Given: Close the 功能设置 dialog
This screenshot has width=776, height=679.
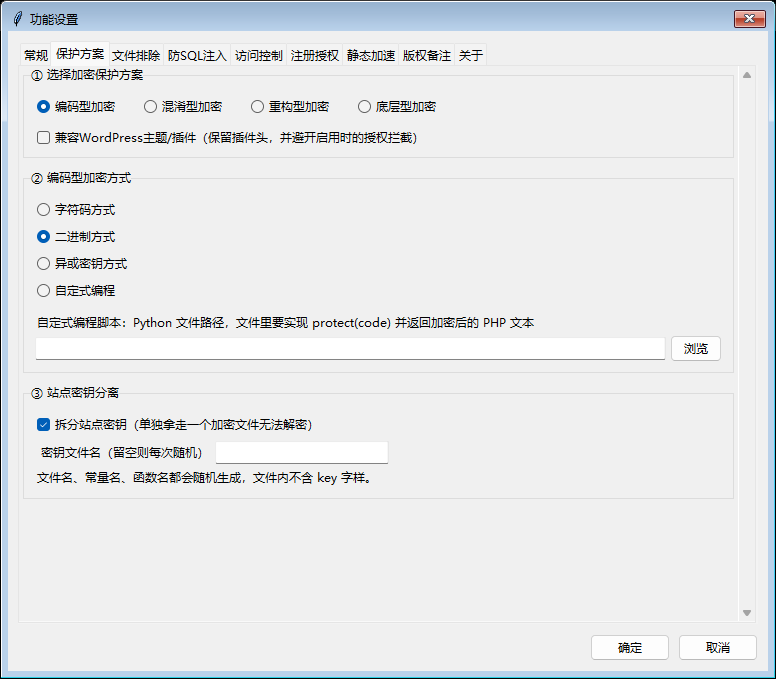Looking at the screenshot, I should 749,19.
